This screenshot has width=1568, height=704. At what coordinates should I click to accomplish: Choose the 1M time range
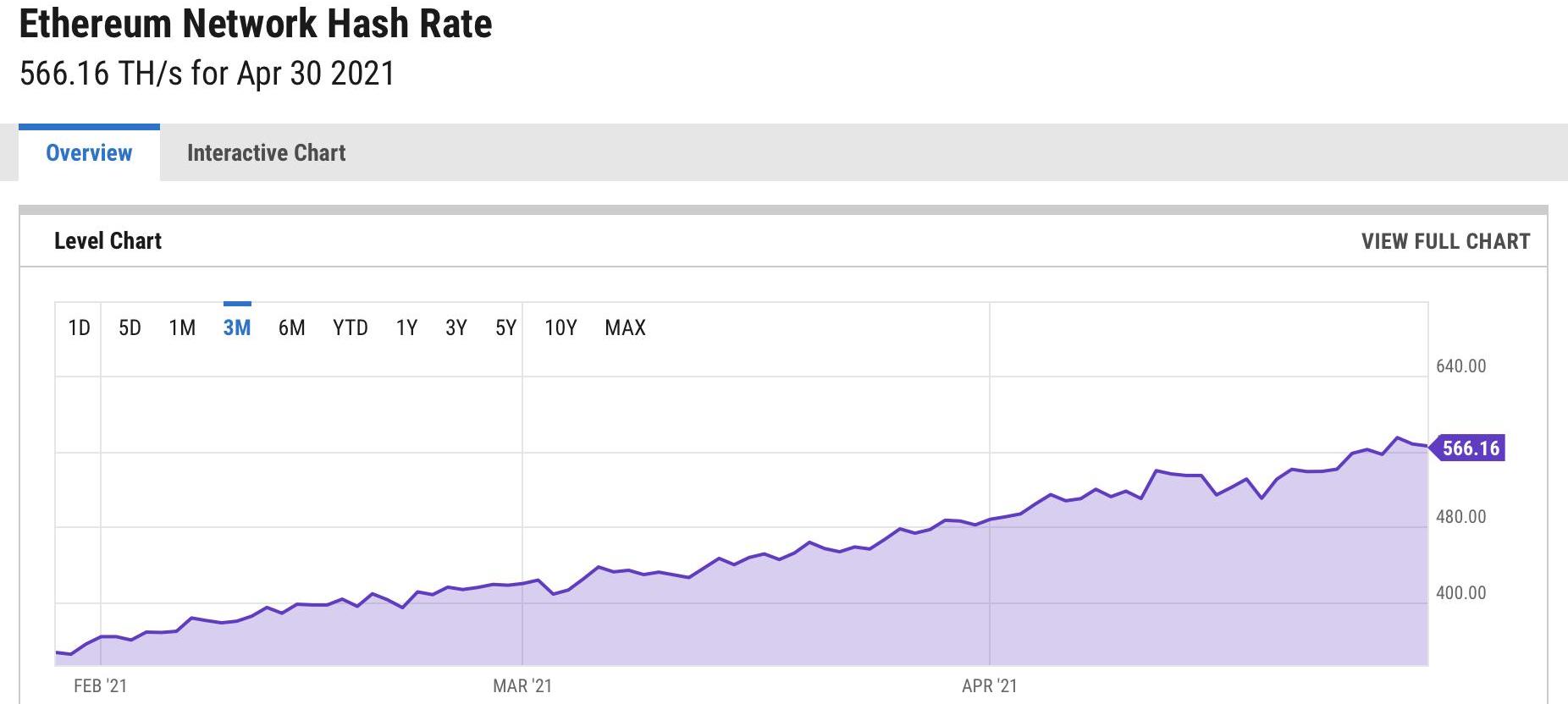(182, 327)
